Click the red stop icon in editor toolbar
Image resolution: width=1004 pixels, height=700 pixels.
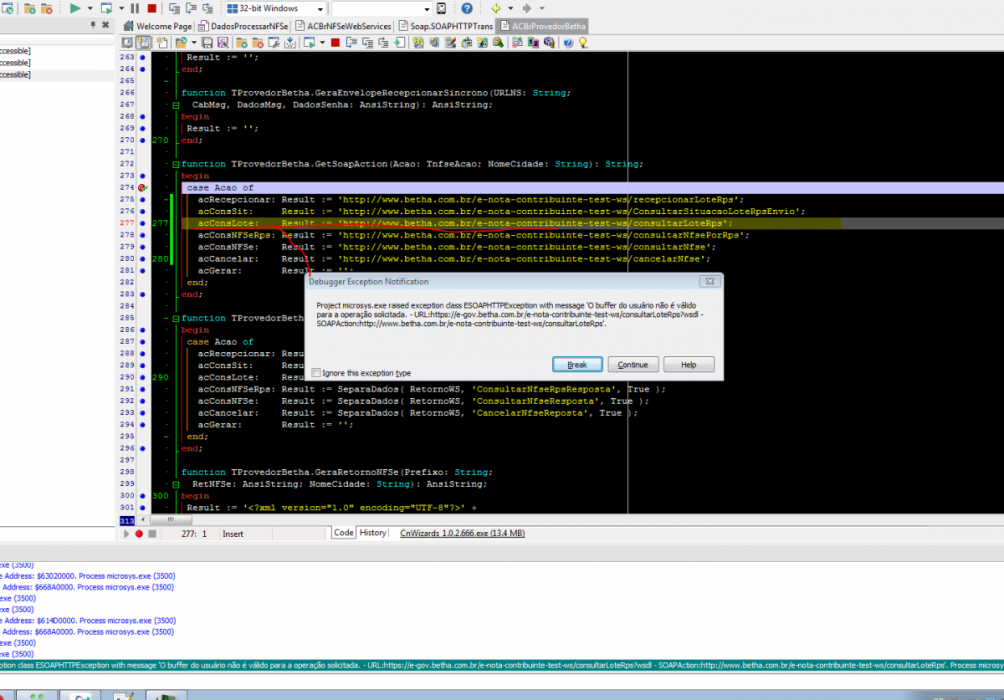pos(335,42)
